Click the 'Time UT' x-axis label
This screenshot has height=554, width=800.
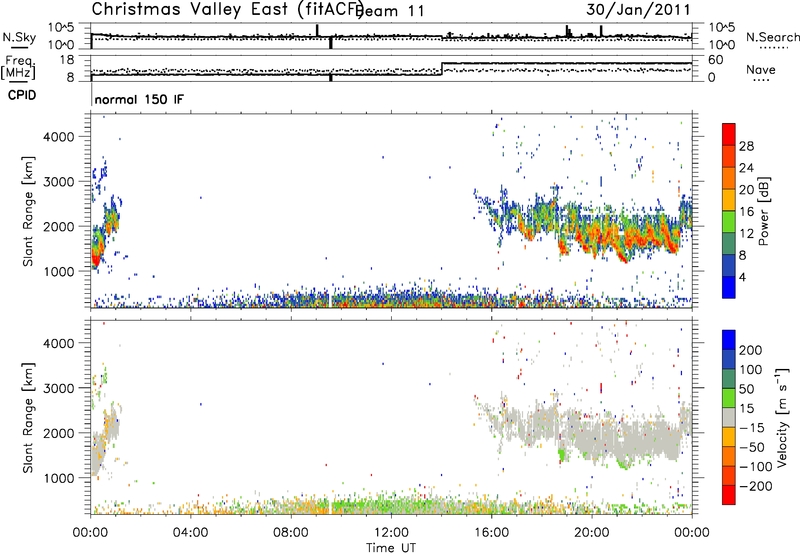[x=391, y=547]
